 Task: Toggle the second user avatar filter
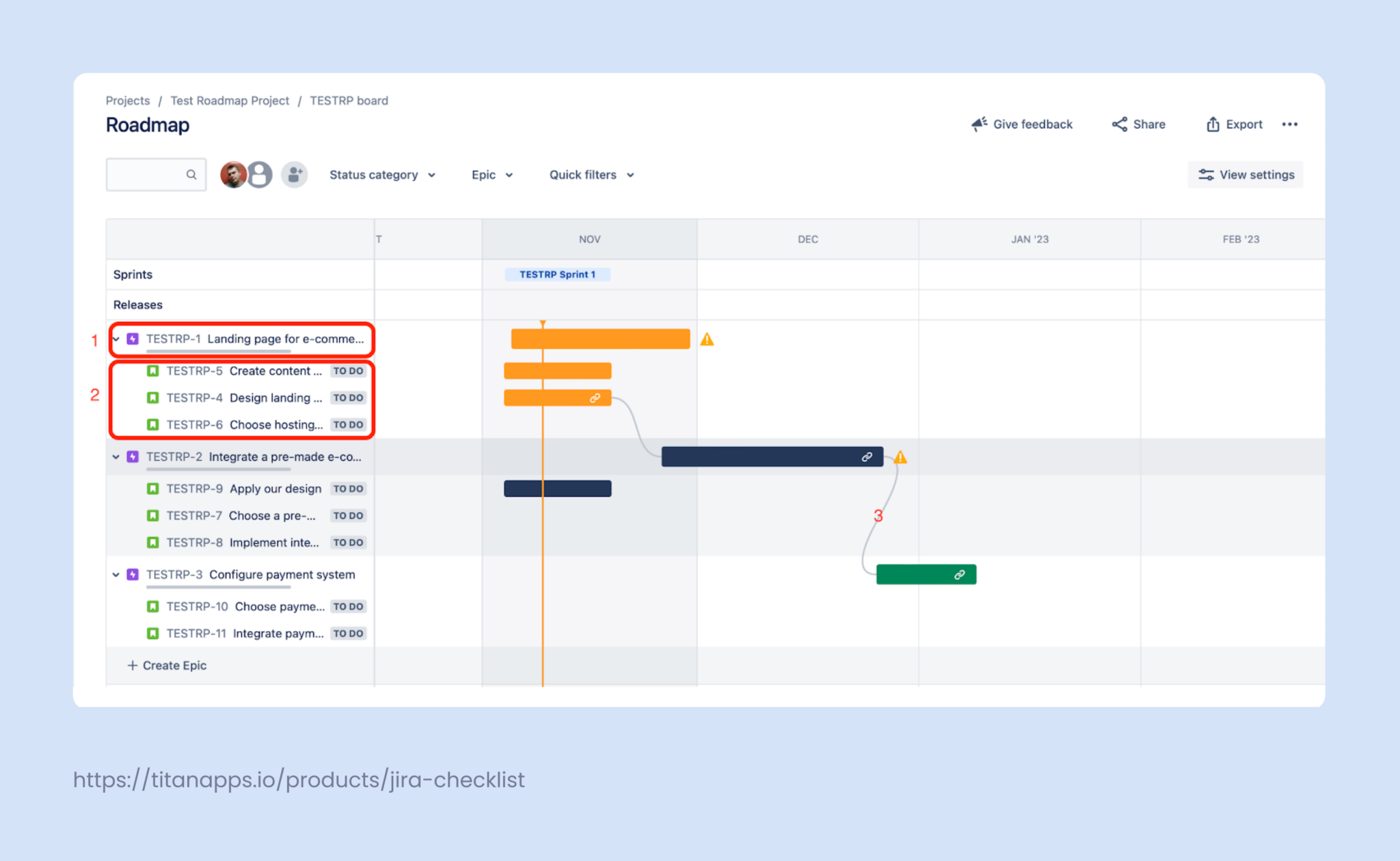click(x=259, y=174)
